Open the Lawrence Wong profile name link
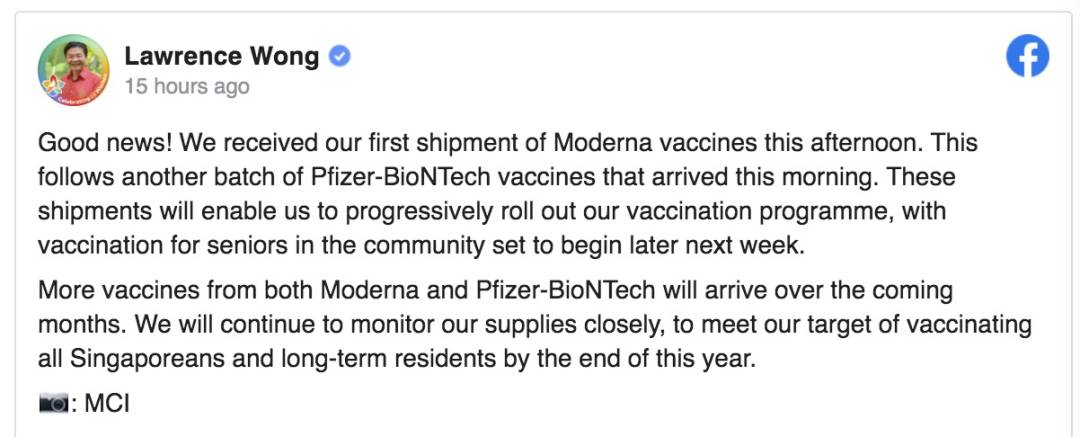1080x437 pixels. pyautogui.click(x=221, y=56)
